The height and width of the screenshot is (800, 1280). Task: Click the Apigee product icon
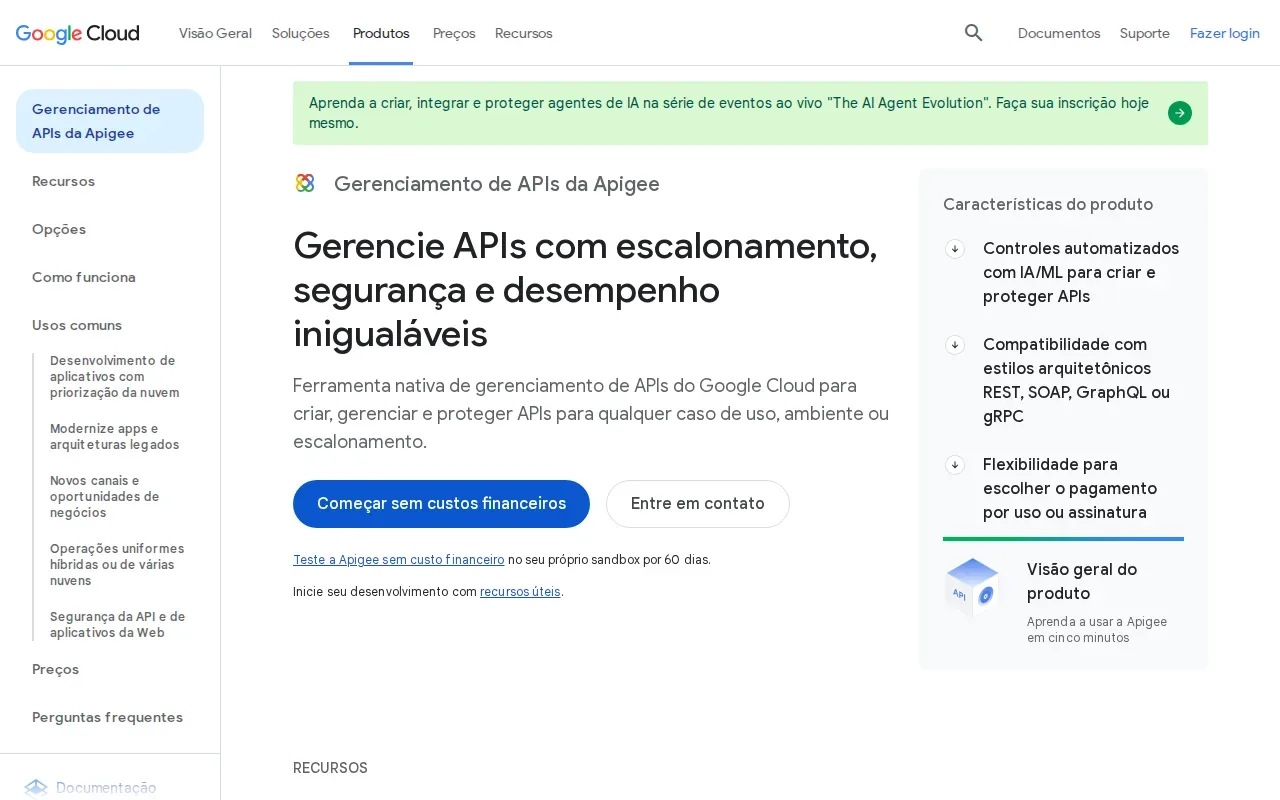click(x=305, y=183)
